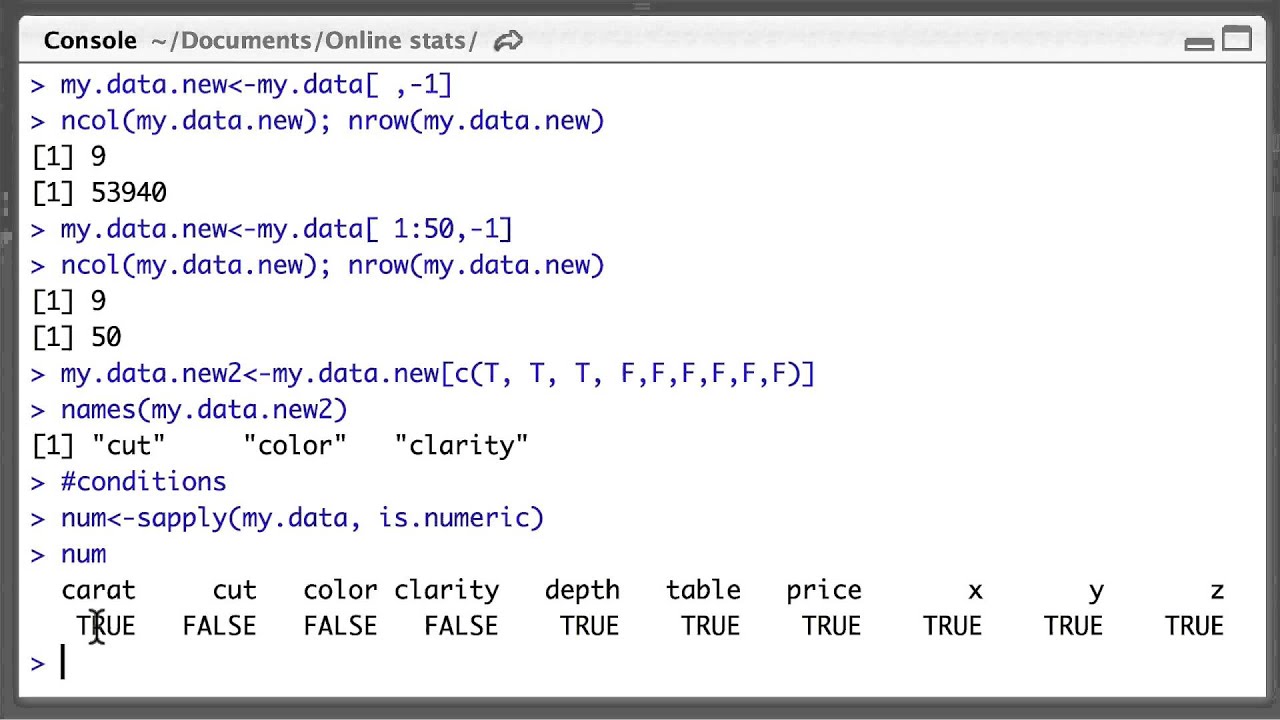Click the my.data.new2 assignment line
This screenshot has height=720, width=1280.
coord(437,373)
